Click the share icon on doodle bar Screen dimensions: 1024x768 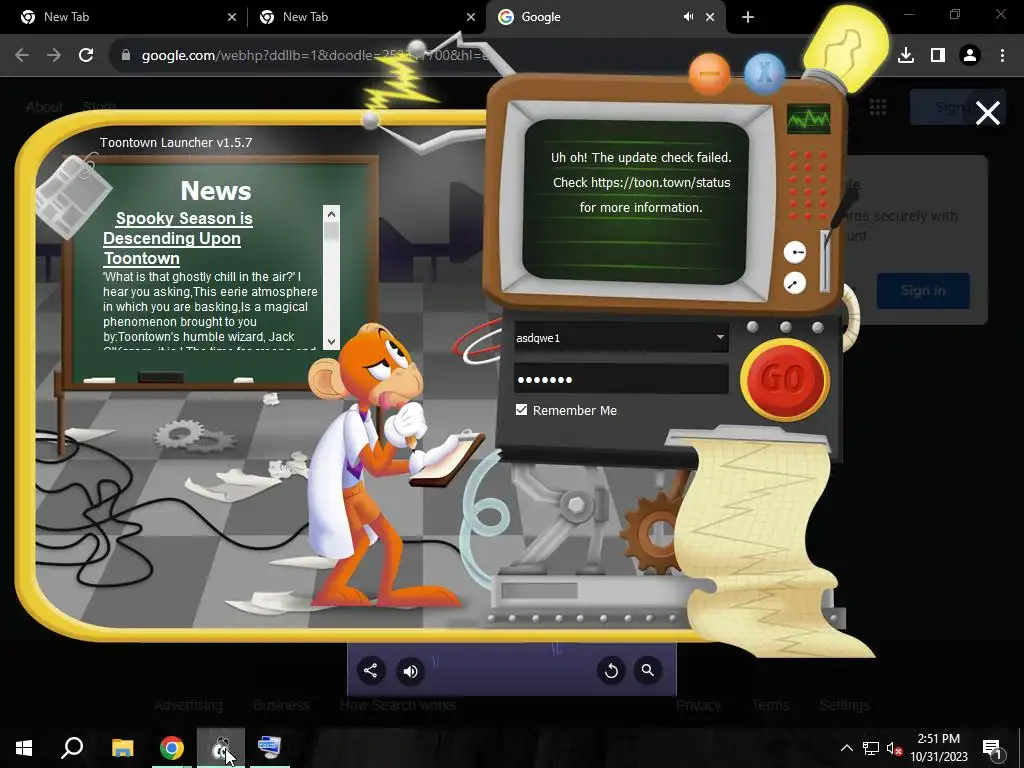tap(370, 671)
